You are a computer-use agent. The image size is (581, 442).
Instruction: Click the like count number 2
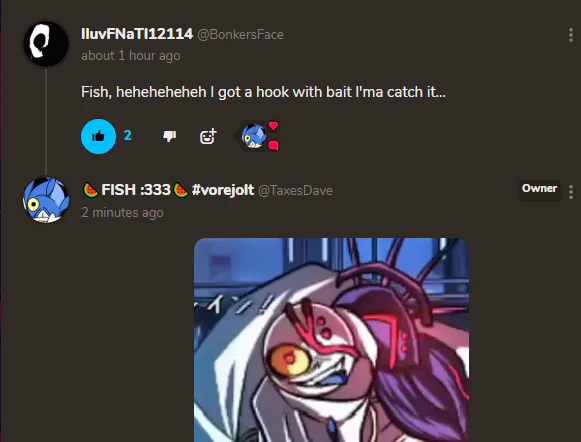coord(128,136)
